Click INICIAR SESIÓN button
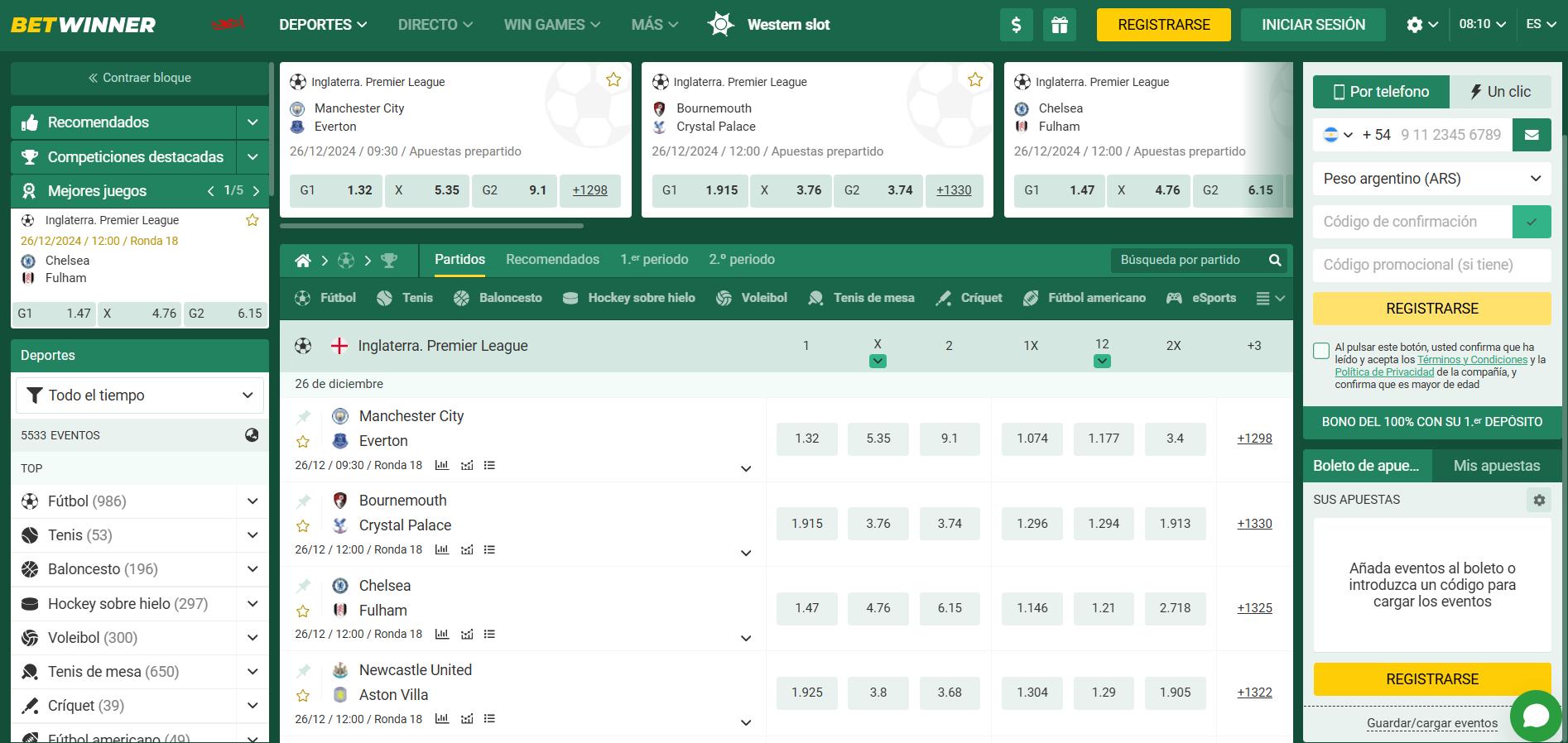Viewport: 1568px width, 743px height. 1314,25
